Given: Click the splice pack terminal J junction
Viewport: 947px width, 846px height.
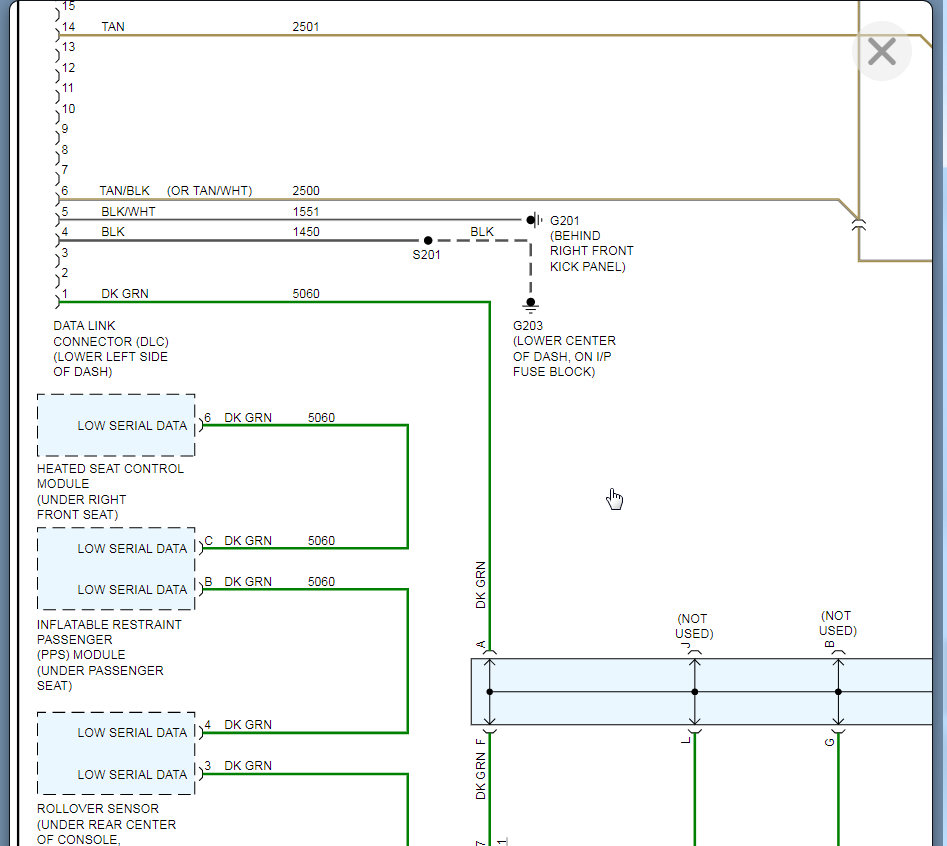Looking at the screenshot, I should pos(695,691).
